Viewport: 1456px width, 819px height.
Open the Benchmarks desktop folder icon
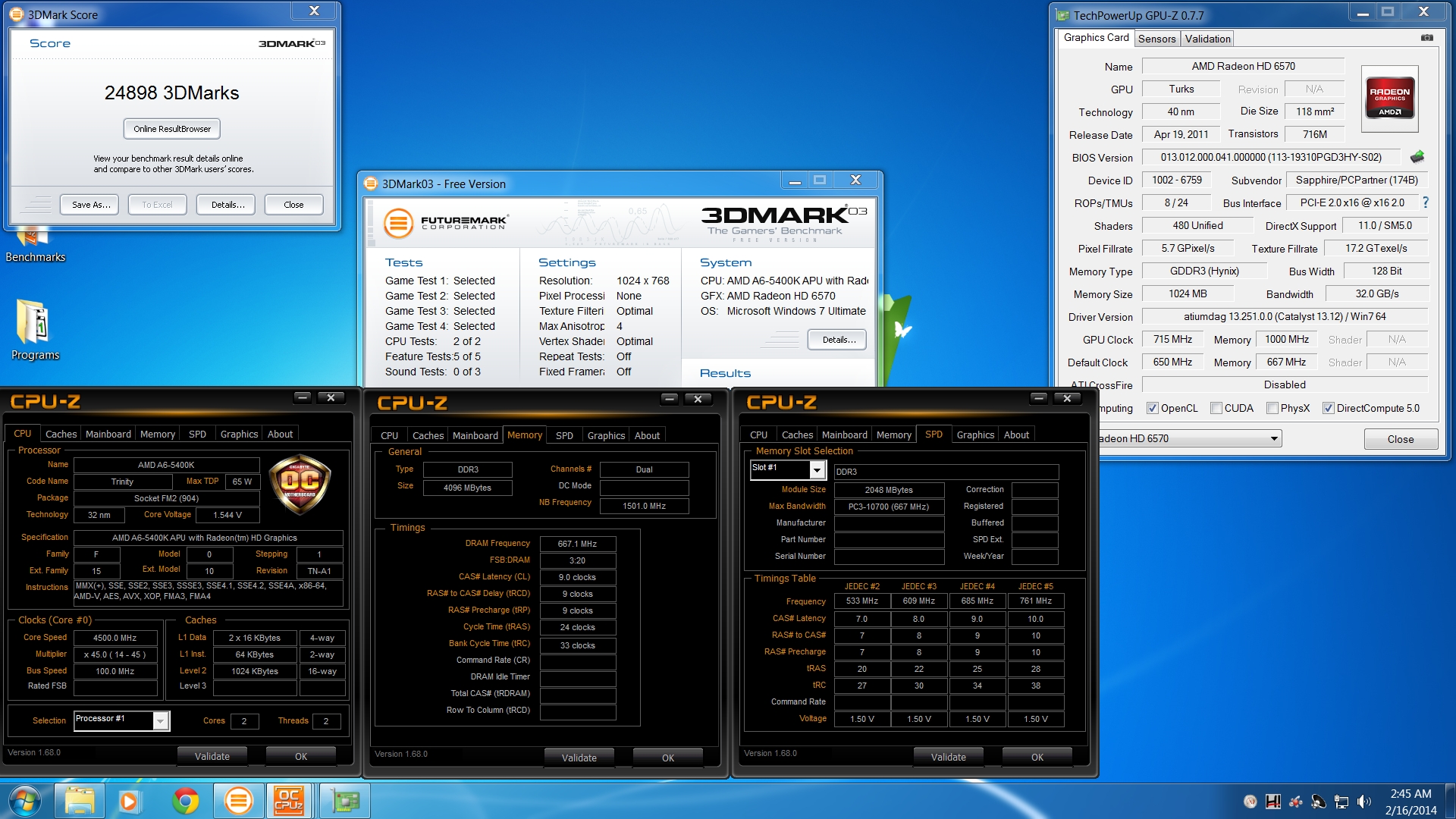click(35, 246)
